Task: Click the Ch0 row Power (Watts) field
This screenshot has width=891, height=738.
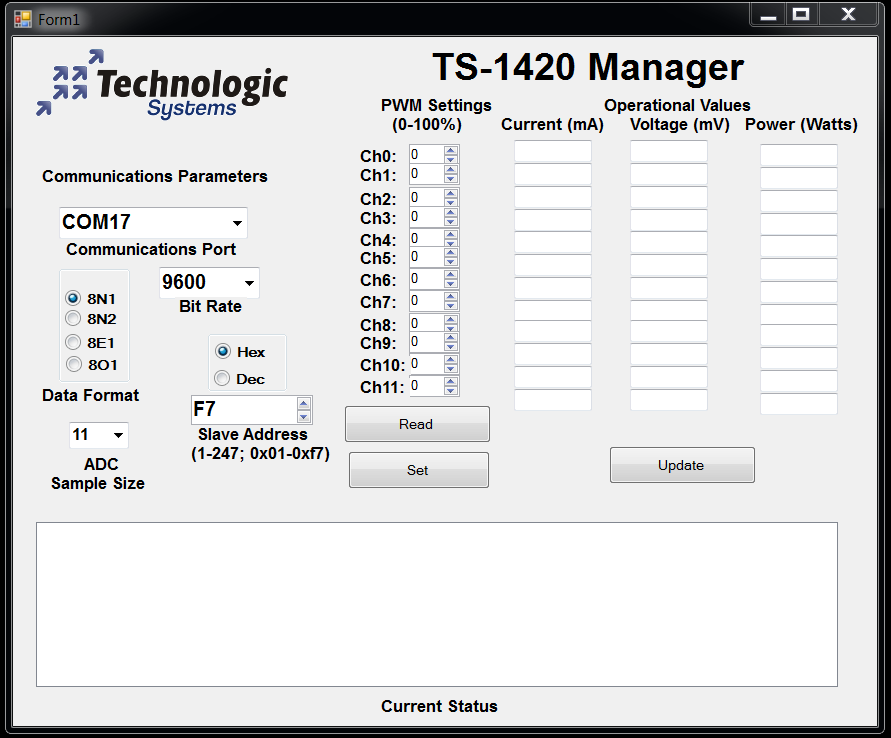Action: click(799, 155)
